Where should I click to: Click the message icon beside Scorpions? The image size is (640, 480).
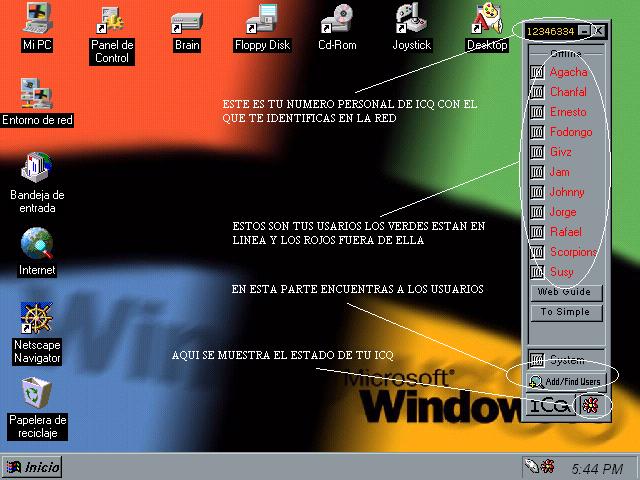(537, 252)
